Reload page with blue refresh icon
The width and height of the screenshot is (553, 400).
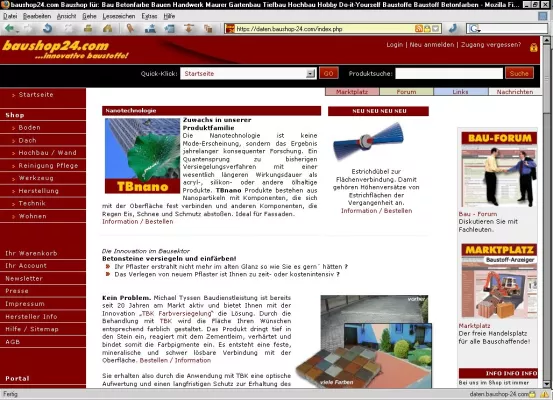click(47, 29)
